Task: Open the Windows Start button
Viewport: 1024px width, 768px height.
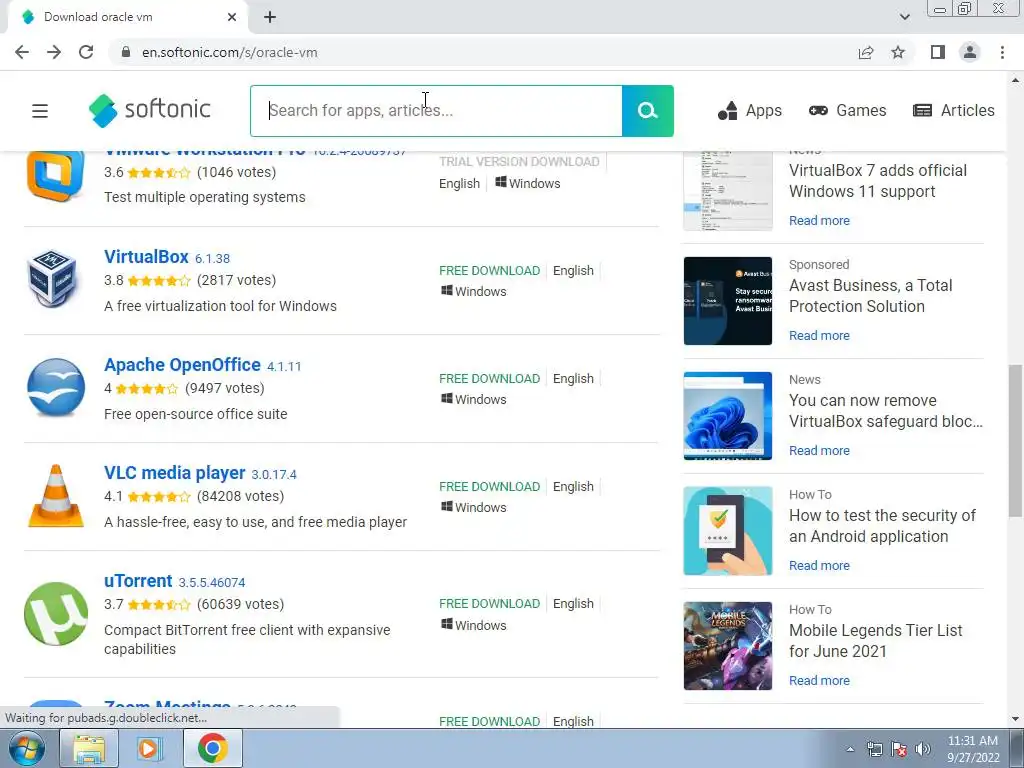Action: click(25, 748)
